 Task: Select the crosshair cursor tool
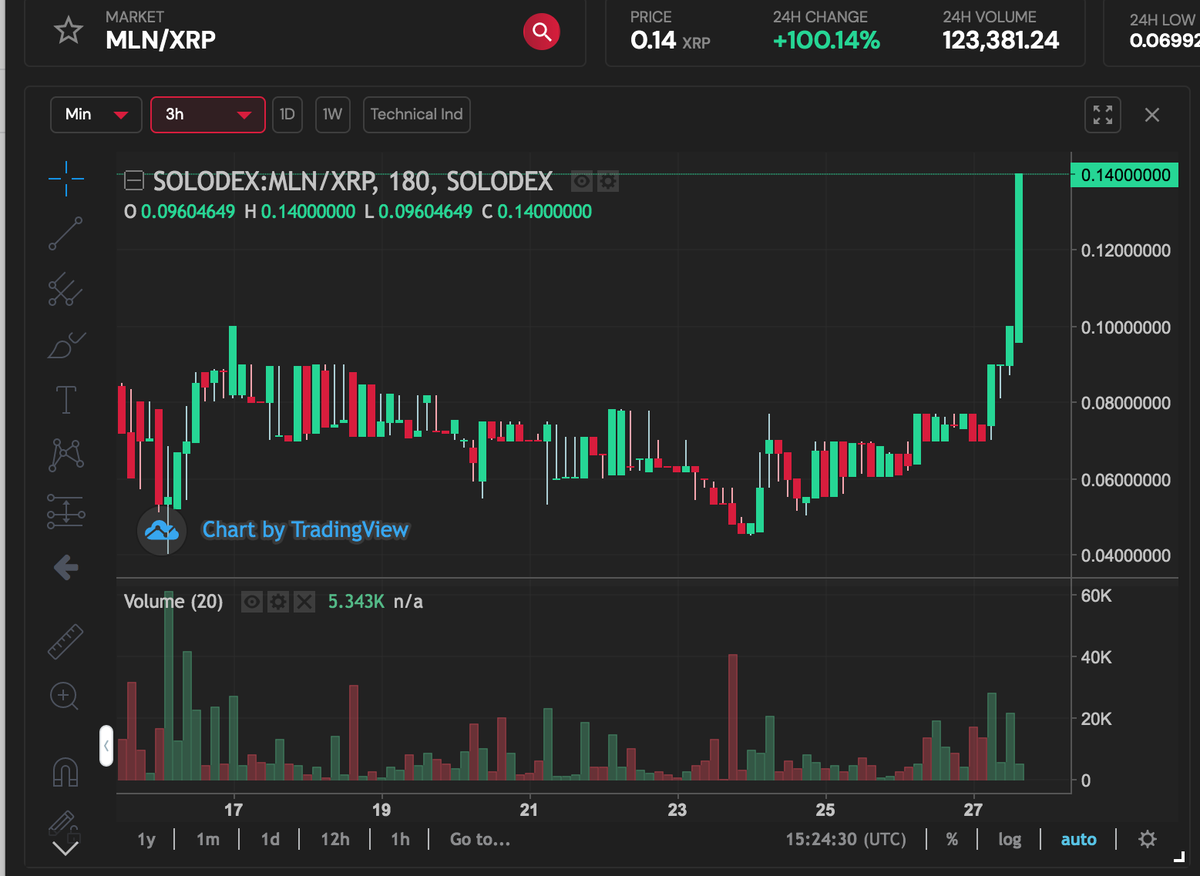(x=65, y=181)
